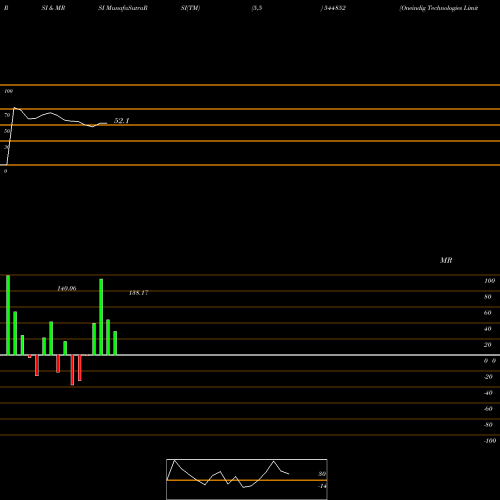Screen dimensions: 500x500
Task: Click the MR value label 138.17
Action: [x=139, y=293]
